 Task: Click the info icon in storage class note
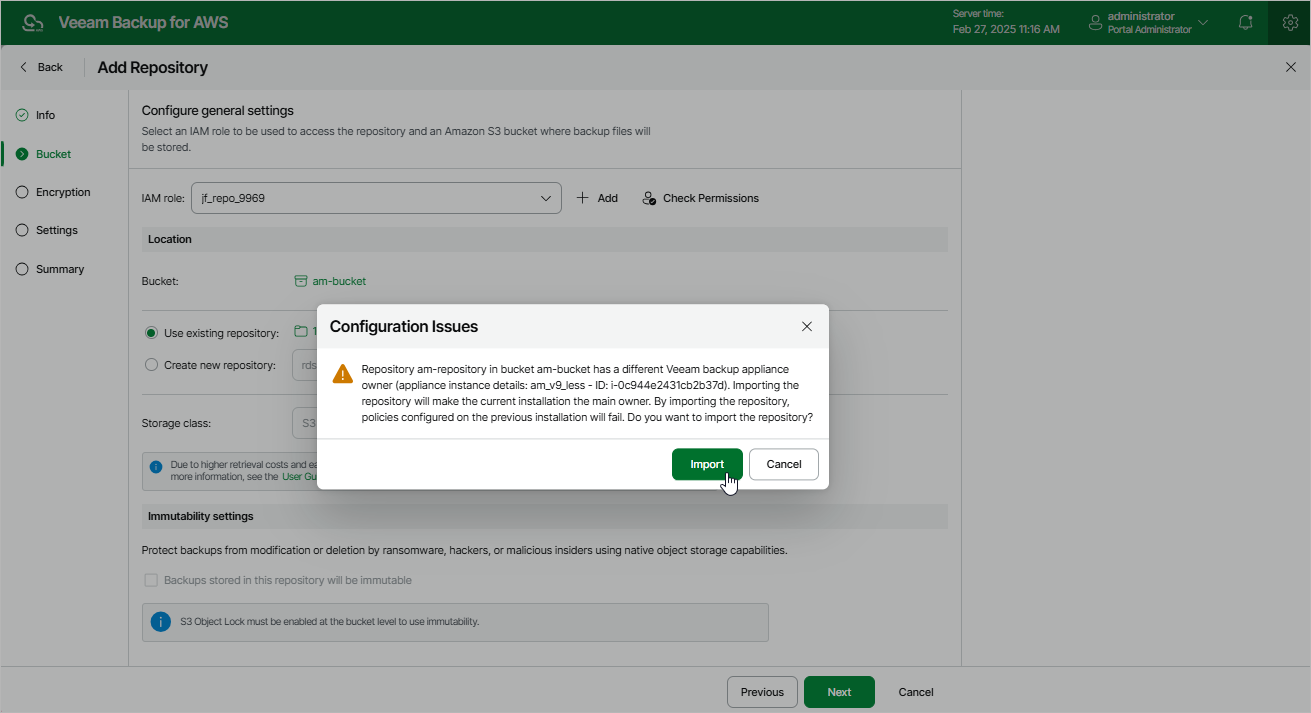156,467
